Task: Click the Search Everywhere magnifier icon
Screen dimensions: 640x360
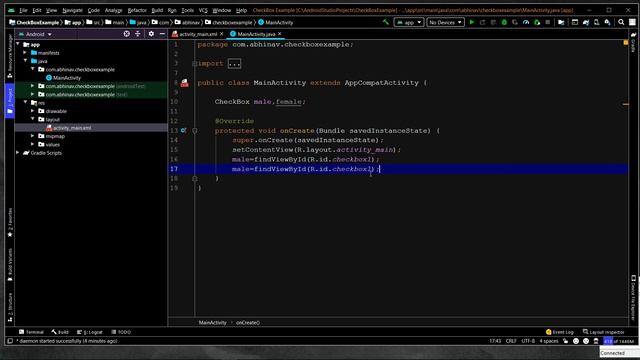Action: point(621,22)
